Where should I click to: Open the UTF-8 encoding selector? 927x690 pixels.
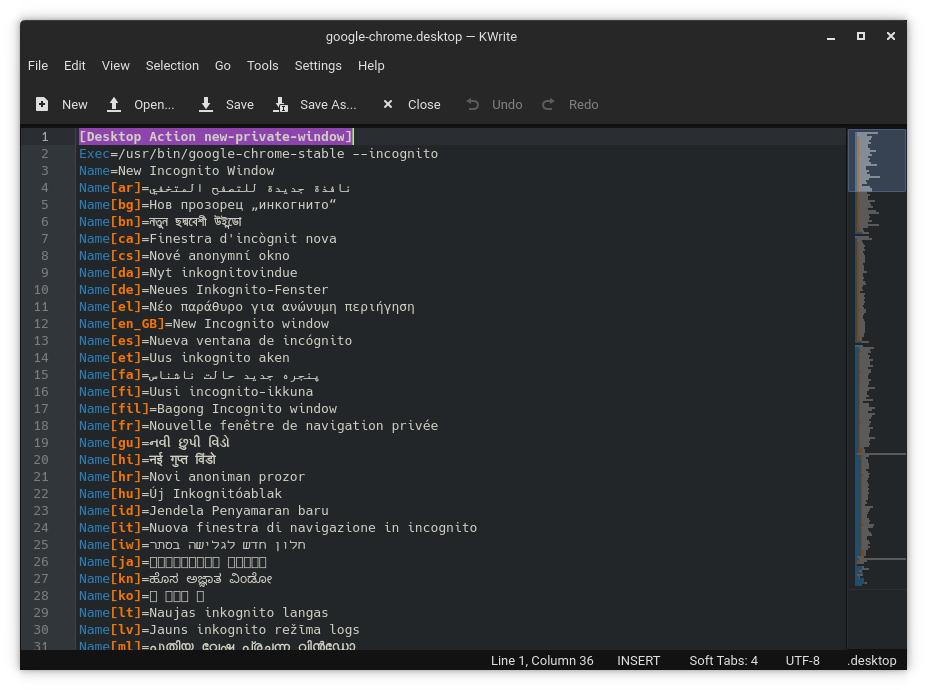coord(802,660)
